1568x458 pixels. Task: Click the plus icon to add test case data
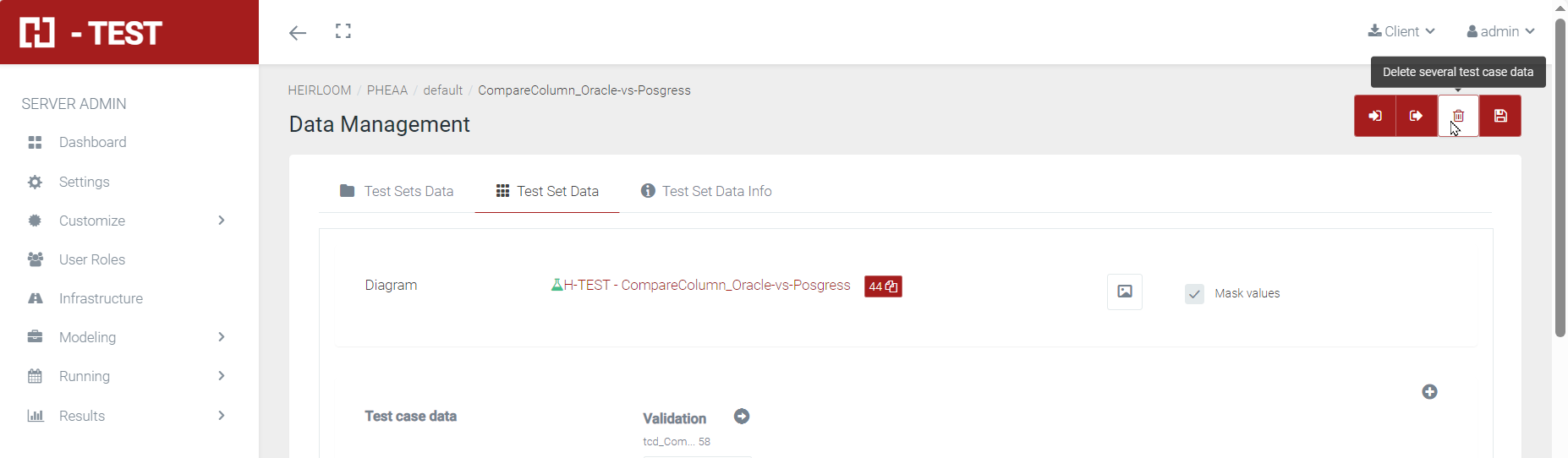point(1429,392)
